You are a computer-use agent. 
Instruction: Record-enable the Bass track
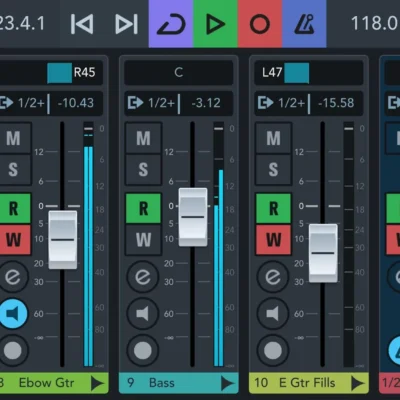[143, 351]
